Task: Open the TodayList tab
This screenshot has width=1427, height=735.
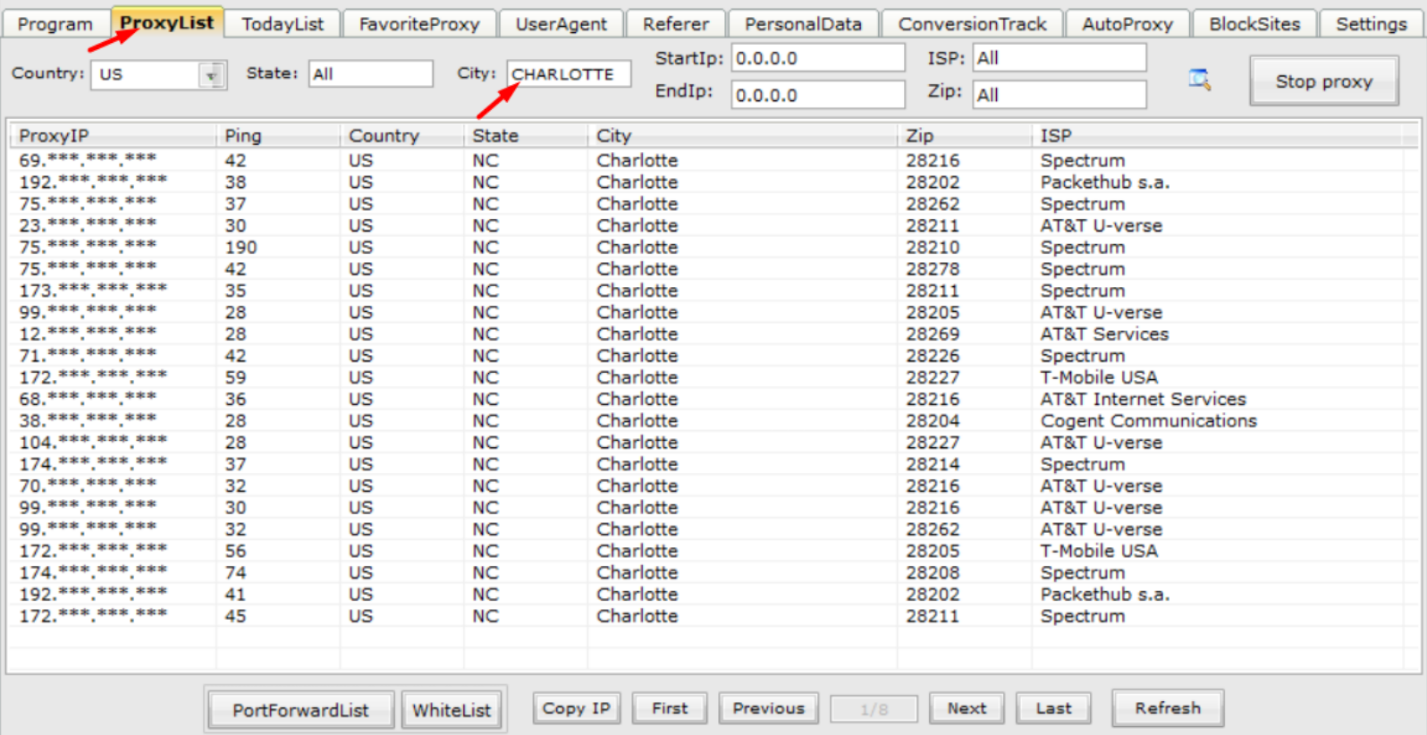Action: click(x=283, y=24)
